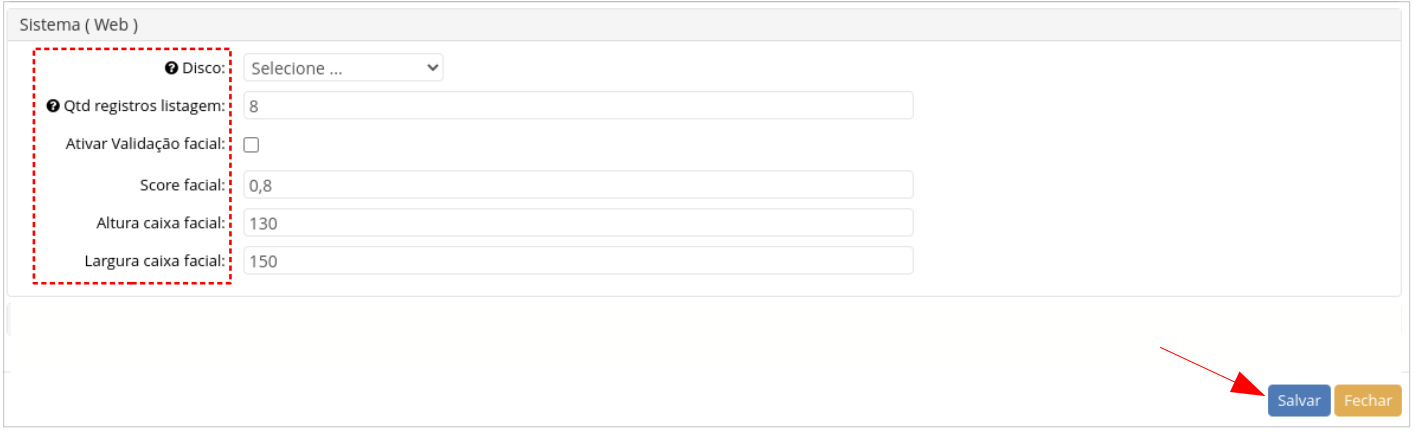This screenshot has width=1413, height=433.
Task: Click the Altura caixa facial label
Action: click(x=160, y=223)
